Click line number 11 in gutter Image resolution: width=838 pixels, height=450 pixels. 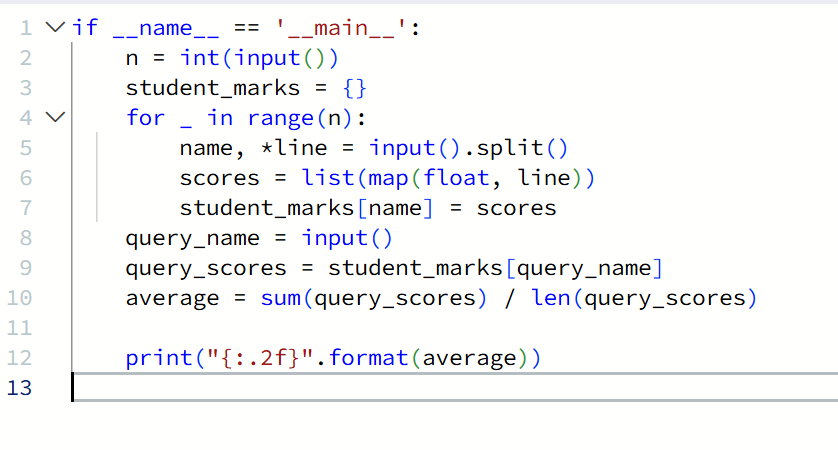[x=19, y=328]
